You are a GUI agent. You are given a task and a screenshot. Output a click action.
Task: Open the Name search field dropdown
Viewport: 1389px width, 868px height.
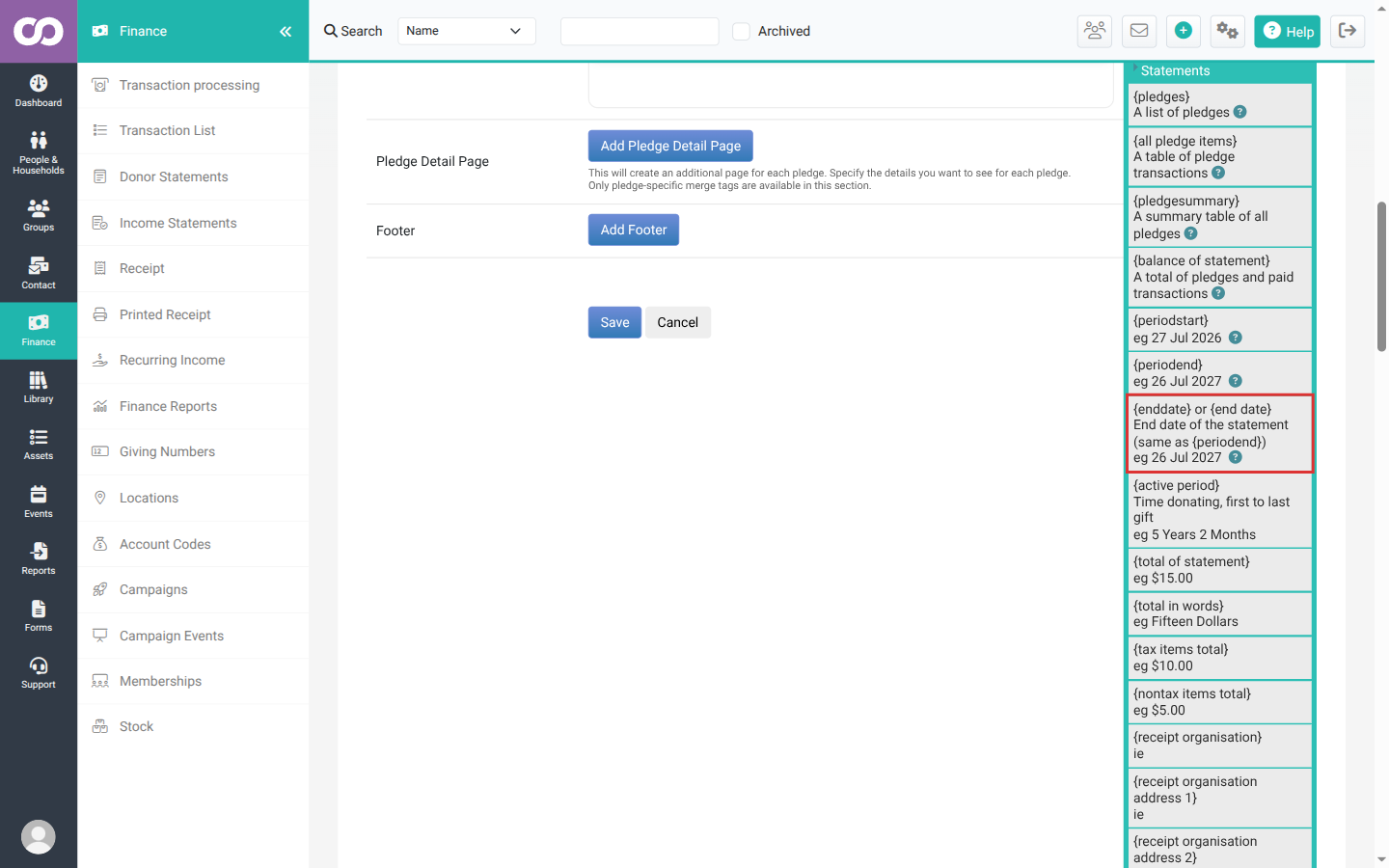467,31
